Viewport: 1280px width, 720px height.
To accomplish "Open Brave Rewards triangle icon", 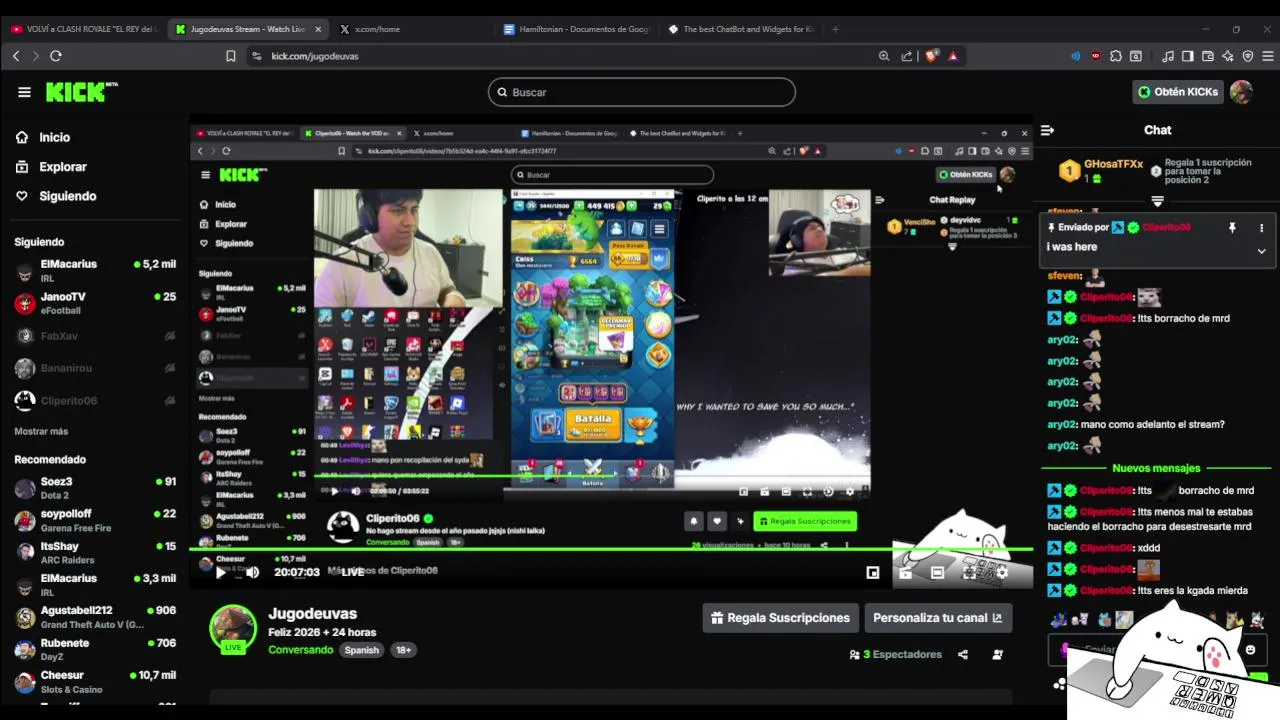I will 953,56.
